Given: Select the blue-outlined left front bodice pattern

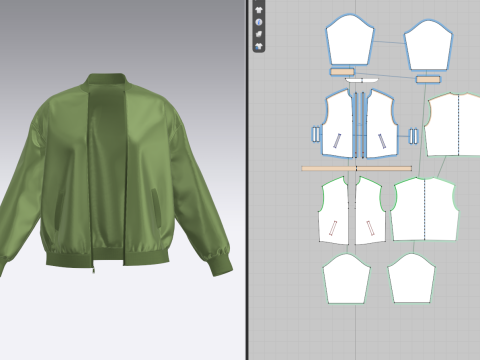Looking at the screenshot, I should coord(337,123).
